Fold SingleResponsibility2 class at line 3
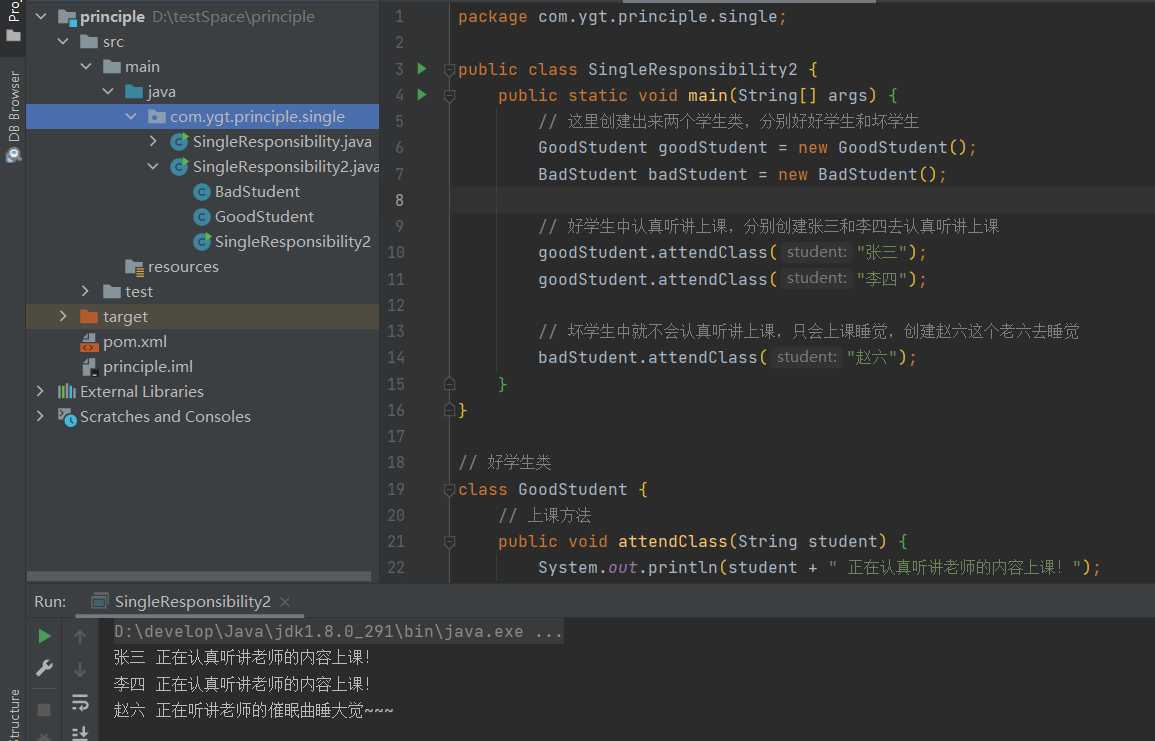The height and width of the screenshot is (741, 1155). tap(449, 70)
